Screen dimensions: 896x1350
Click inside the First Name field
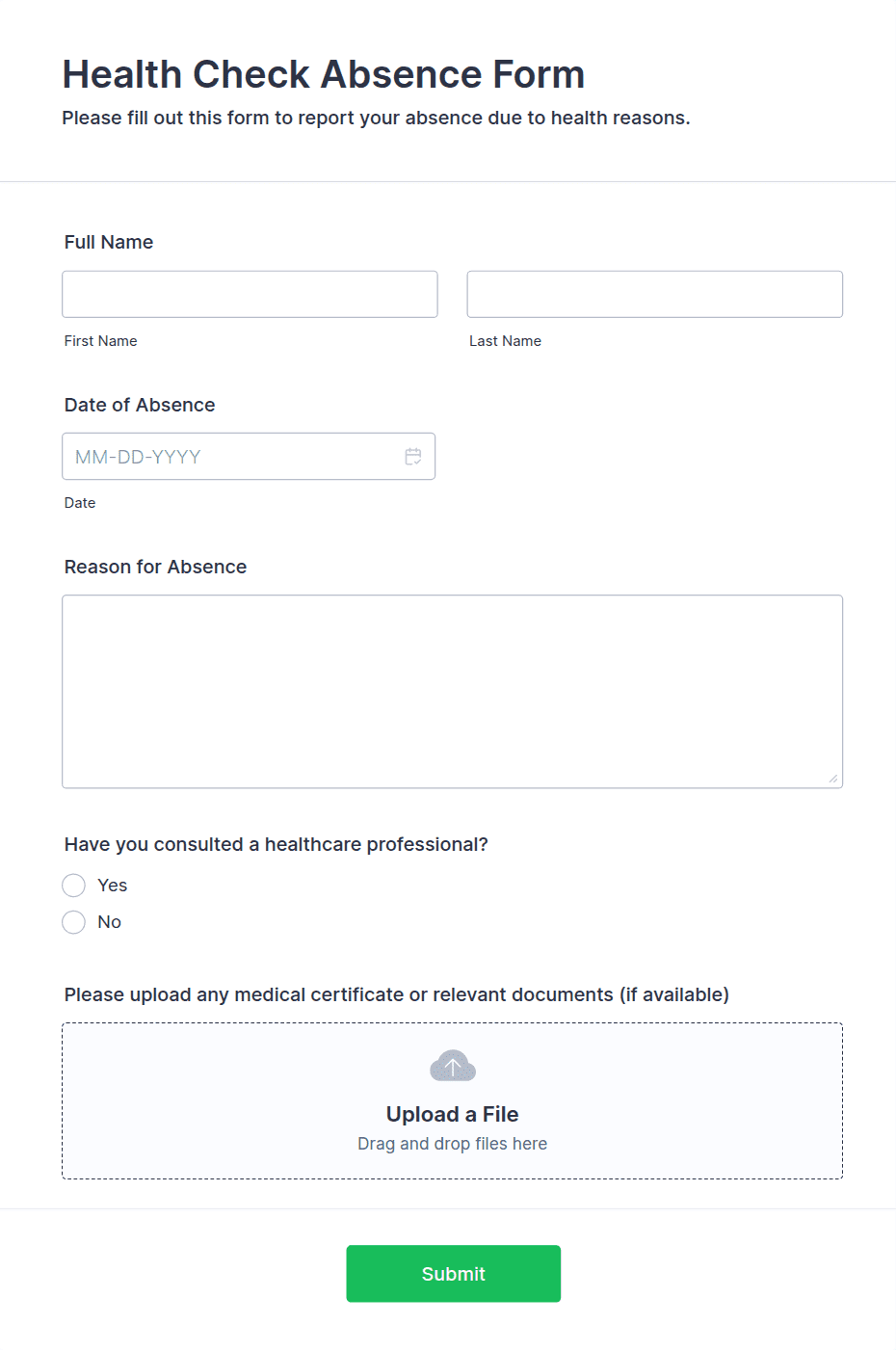[249, 294]
